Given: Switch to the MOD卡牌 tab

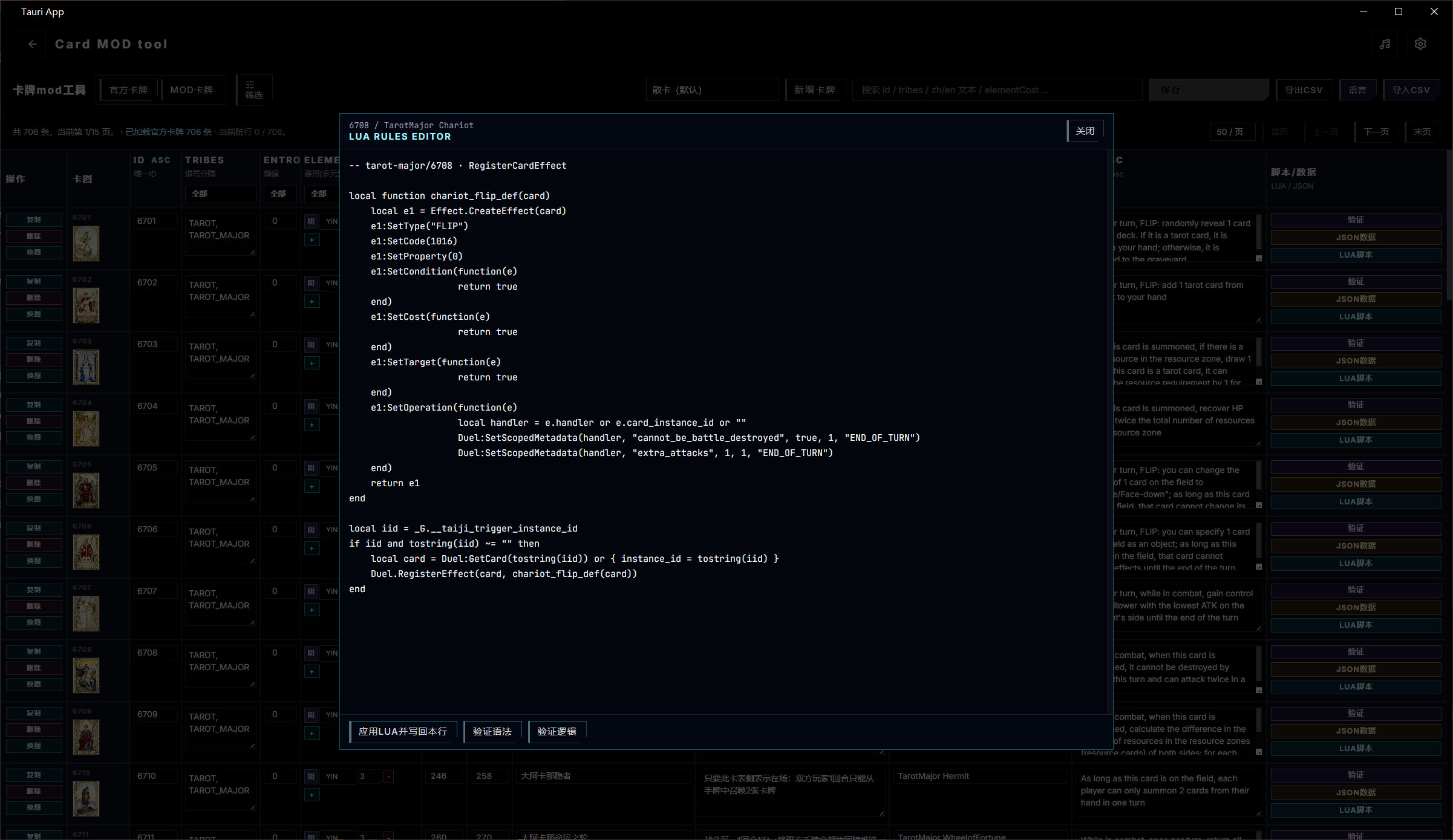Looking at the screenshot, I should [192, 90].
